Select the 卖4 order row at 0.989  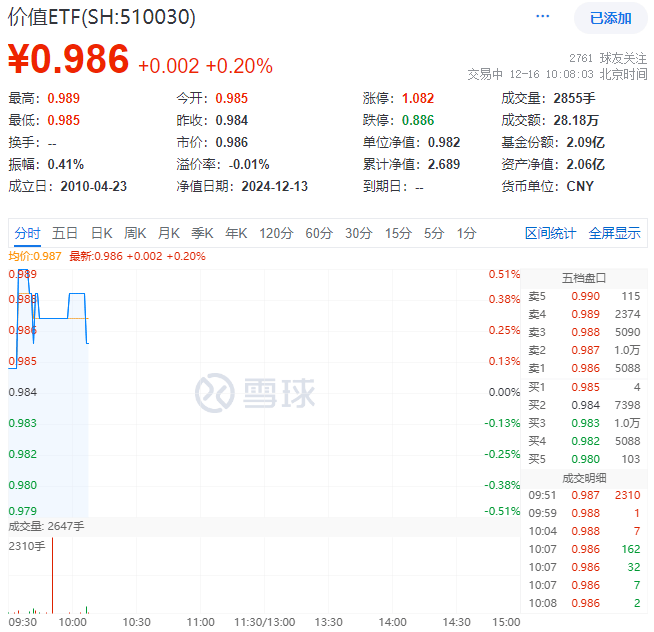pyautogui.click(x=584, y=314)
